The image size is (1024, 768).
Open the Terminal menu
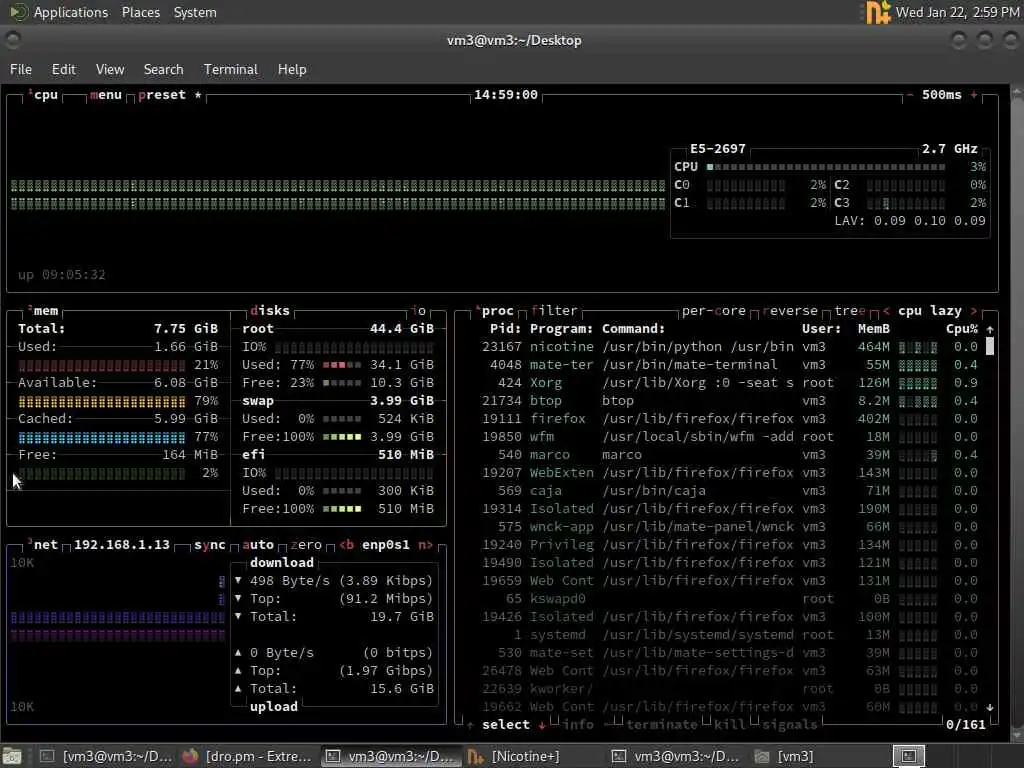[x=231, y=69]
